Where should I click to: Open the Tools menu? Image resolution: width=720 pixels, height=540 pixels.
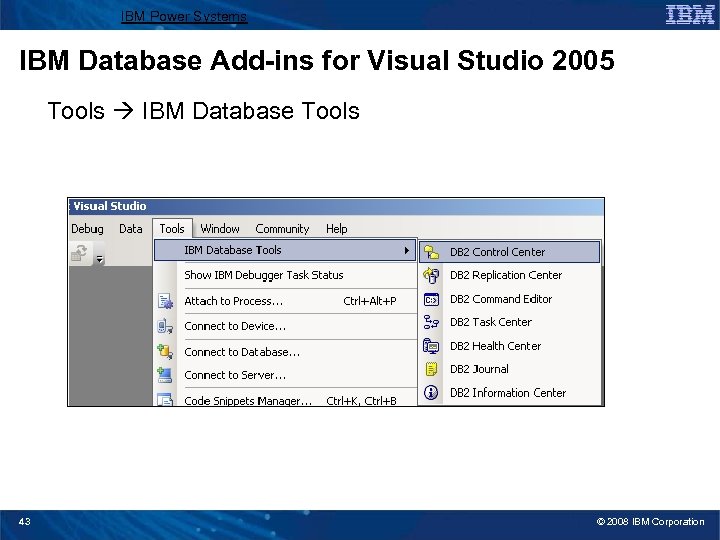coord(172,229)
